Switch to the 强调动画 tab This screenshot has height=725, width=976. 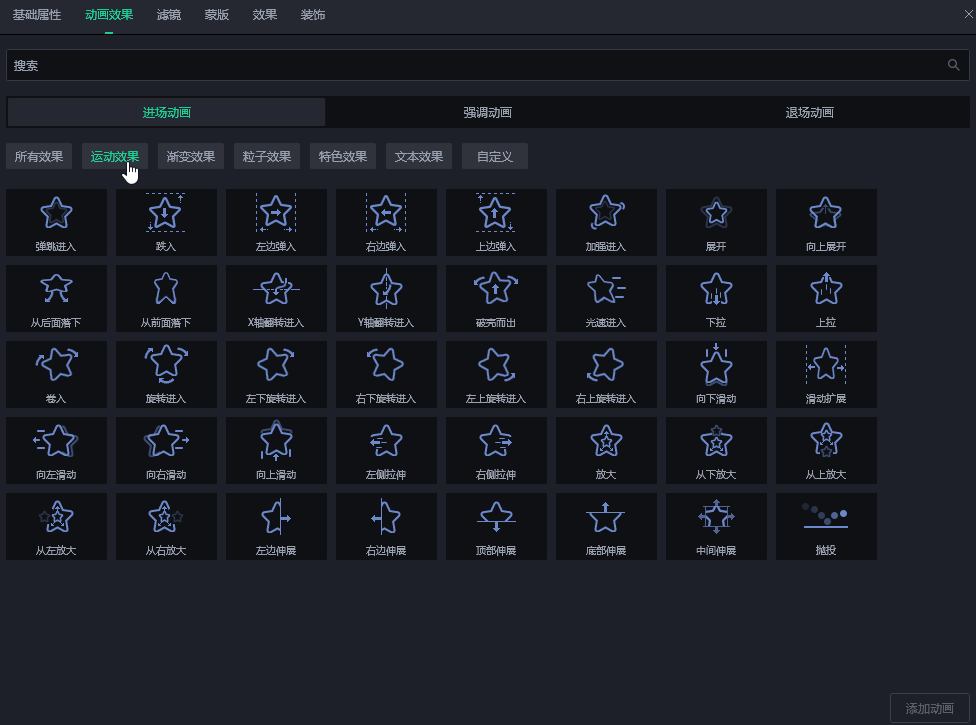click(487, 112)
